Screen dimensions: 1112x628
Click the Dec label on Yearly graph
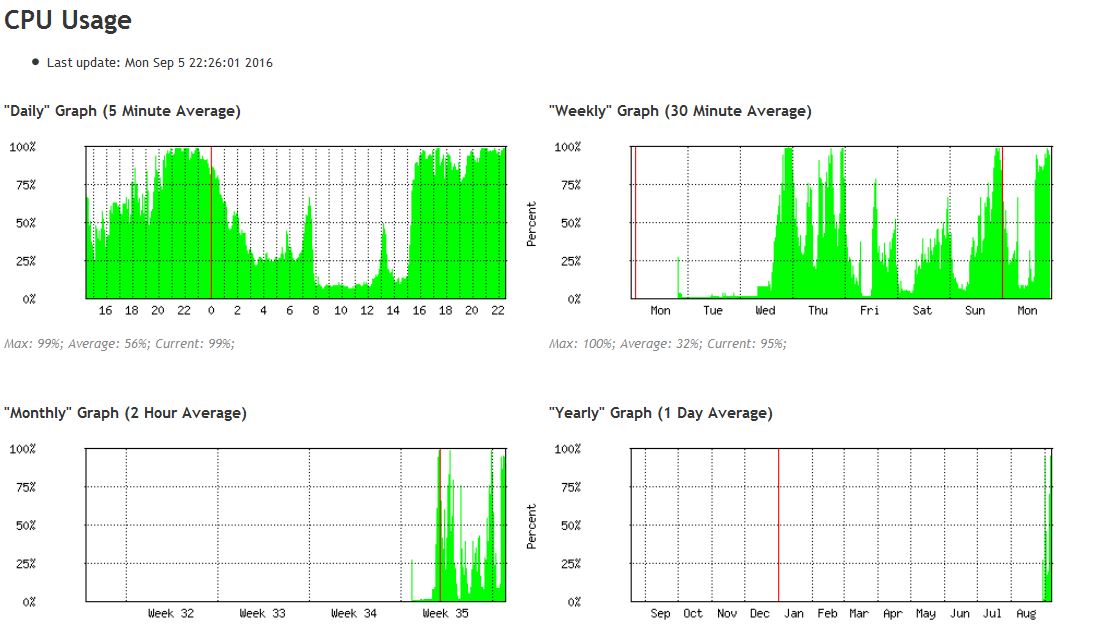[x=760, y=613]
